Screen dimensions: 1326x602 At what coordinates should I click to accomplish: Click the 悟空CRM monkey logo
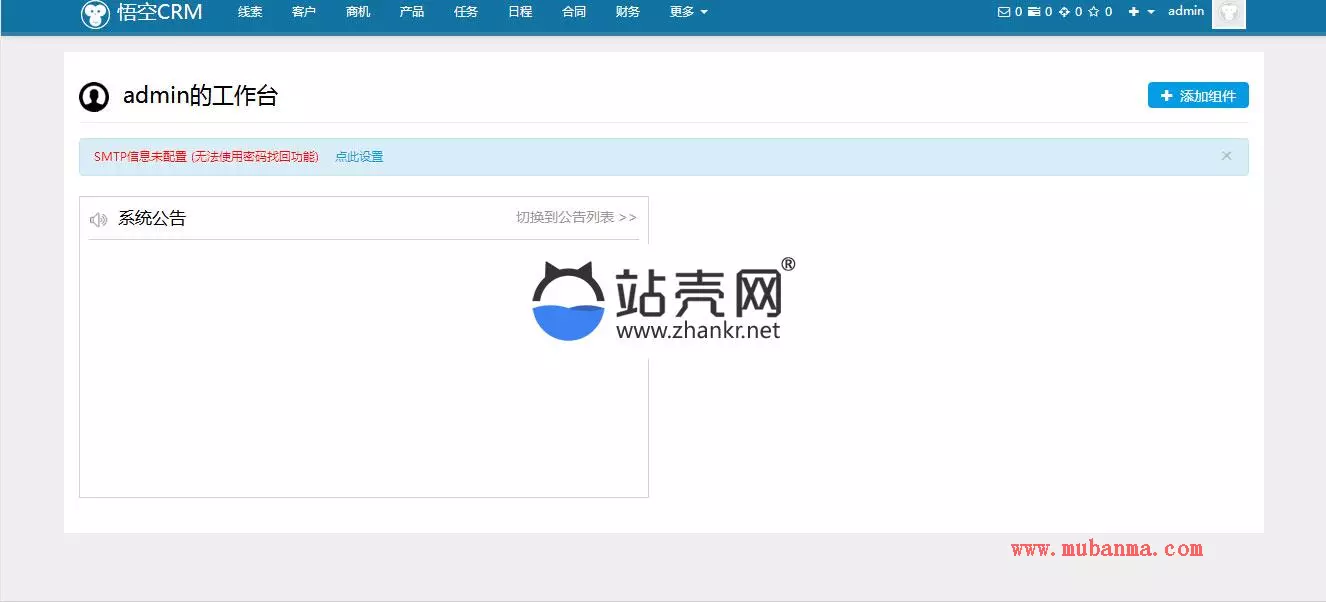95,14
